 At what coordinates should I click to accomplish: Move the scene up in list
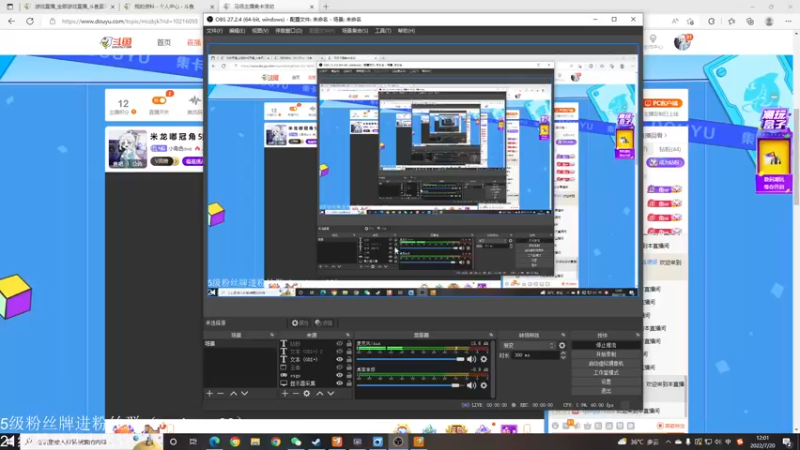233,393
